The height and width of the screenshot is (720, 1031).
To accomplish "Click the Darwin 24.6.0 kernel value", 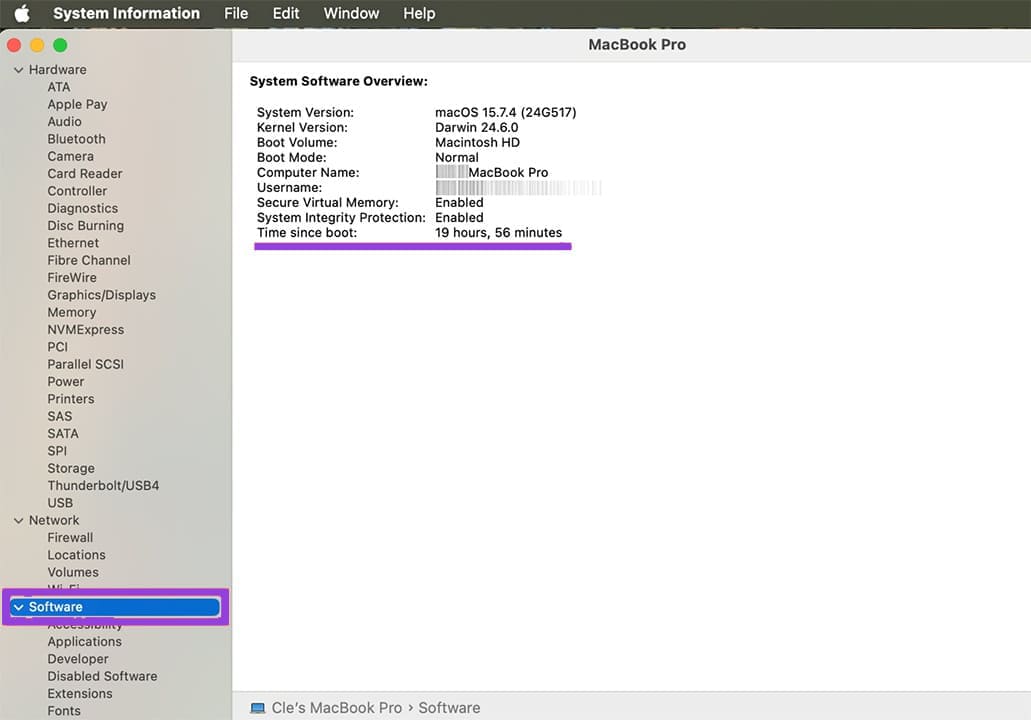I will pos(477,128).
